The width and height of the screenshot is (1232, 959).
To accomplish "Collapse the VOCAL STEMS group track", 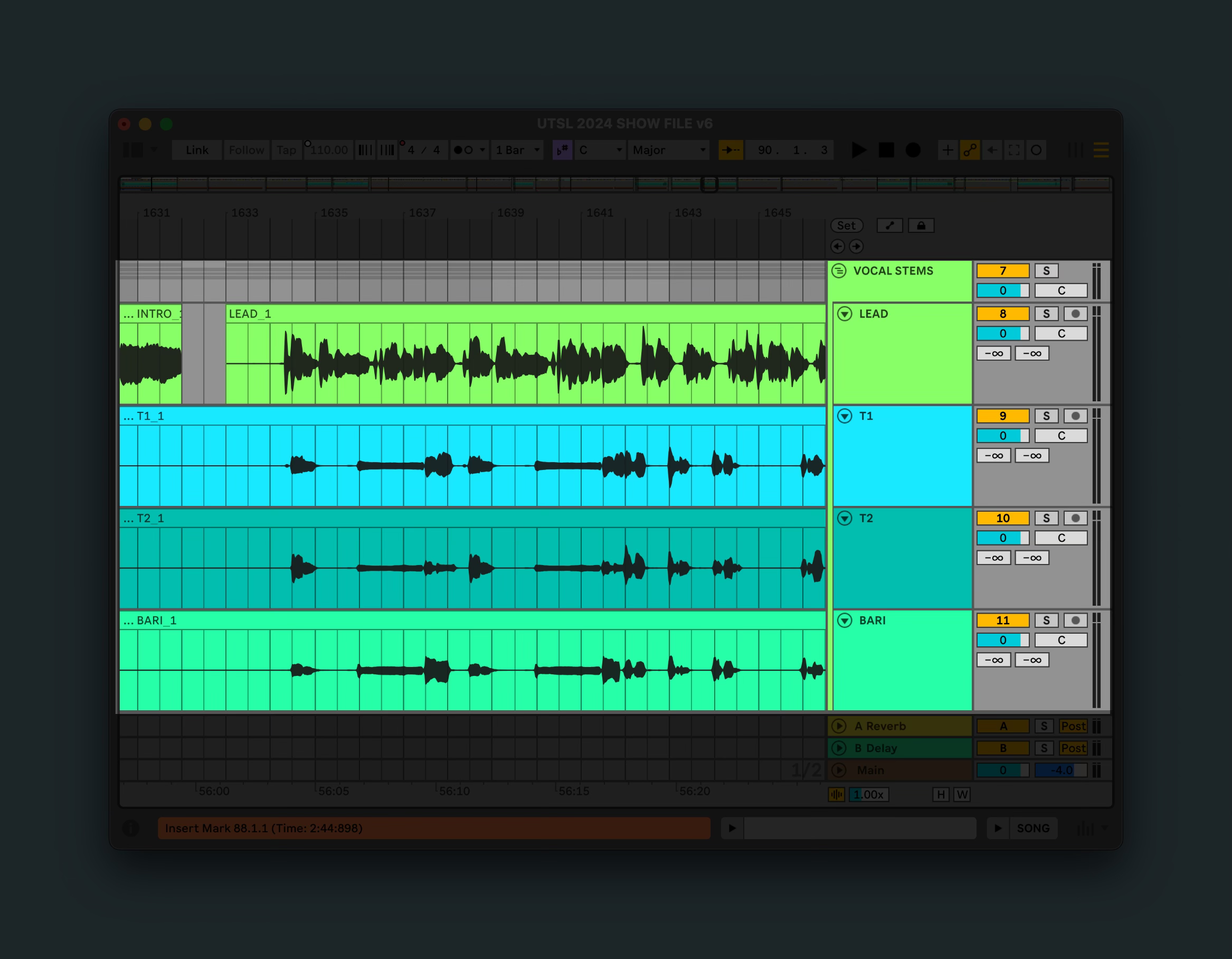I will (839, 270).
